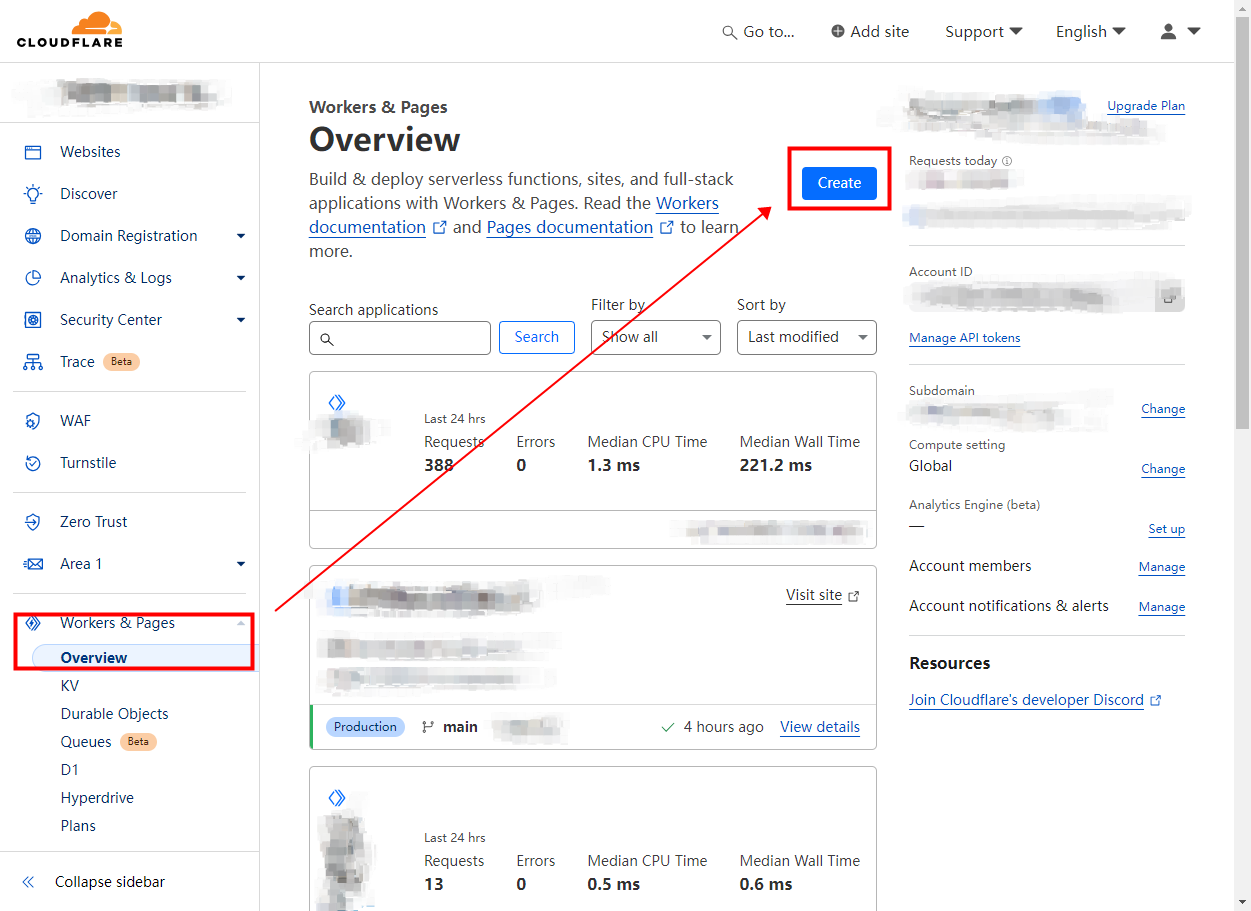1251x911 pixels.
Task: Open Plans in the sidebar
Action: 78,826
